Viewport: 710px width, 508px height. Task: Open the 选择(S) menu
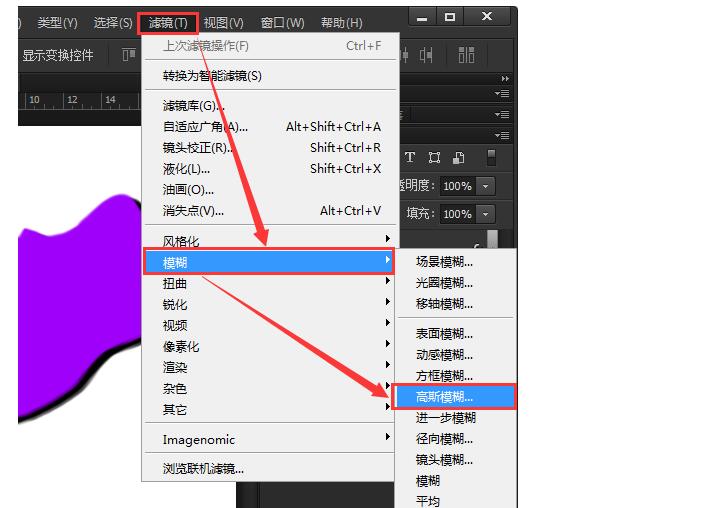113,23
